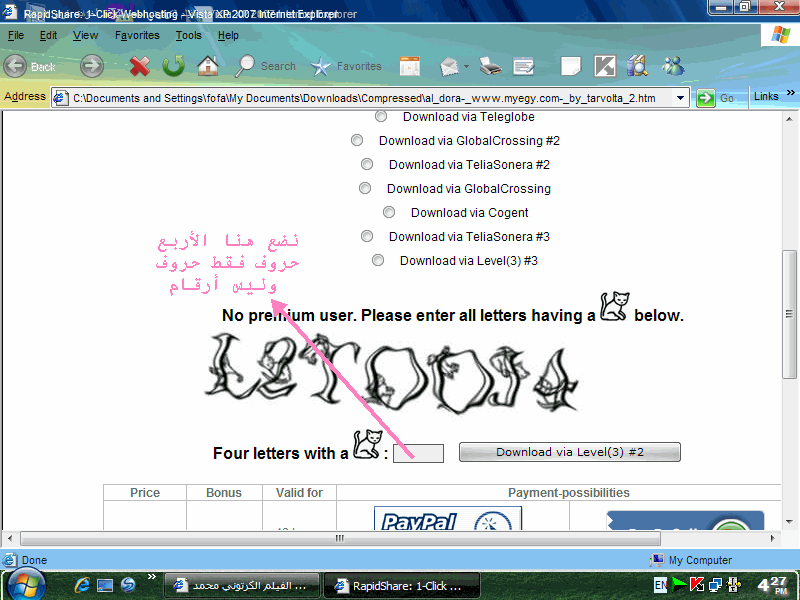The height and width of the screenshot is (600, 800).
Task: Click the Back navigation arrow
Action: click(x=15, y=66)
